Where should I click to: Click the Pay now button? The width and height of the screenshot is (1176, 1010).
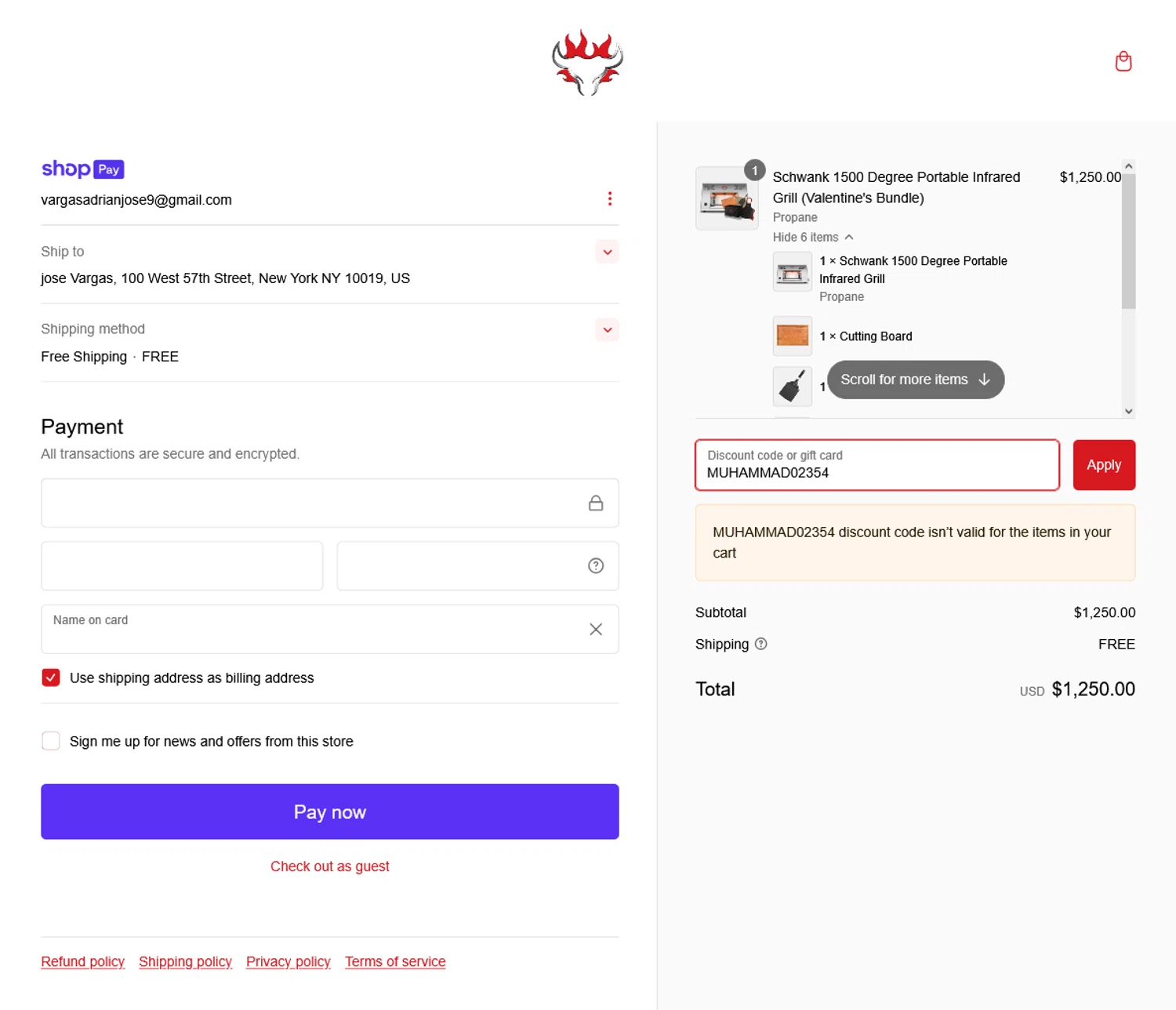click(330, 812)
